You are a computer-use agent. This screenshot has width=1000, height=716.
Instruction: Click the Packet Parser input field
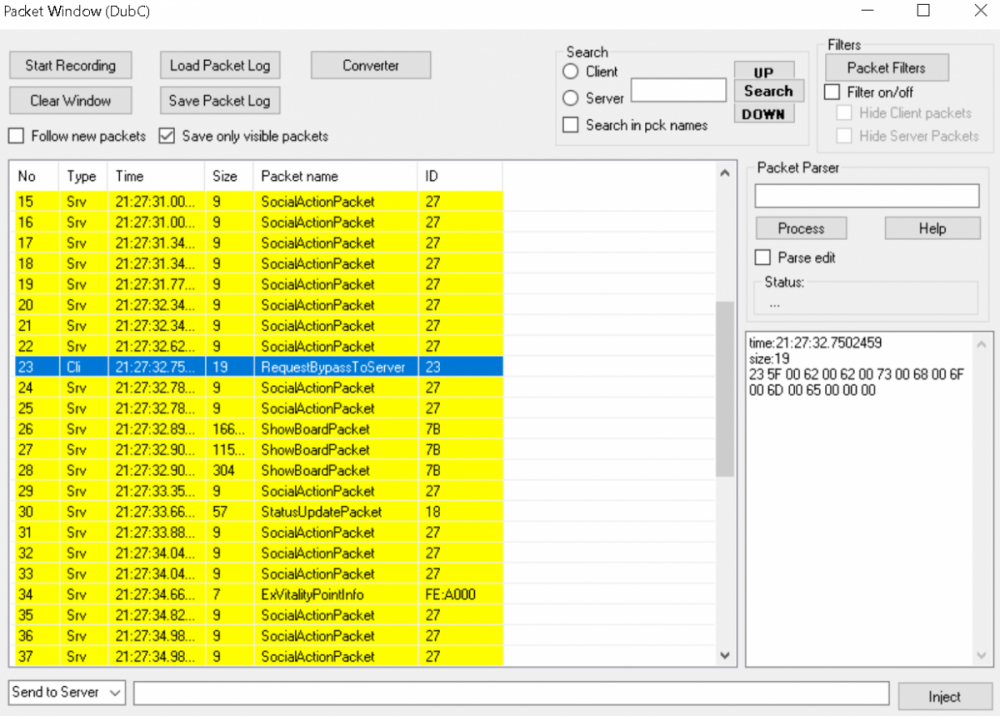866,196
